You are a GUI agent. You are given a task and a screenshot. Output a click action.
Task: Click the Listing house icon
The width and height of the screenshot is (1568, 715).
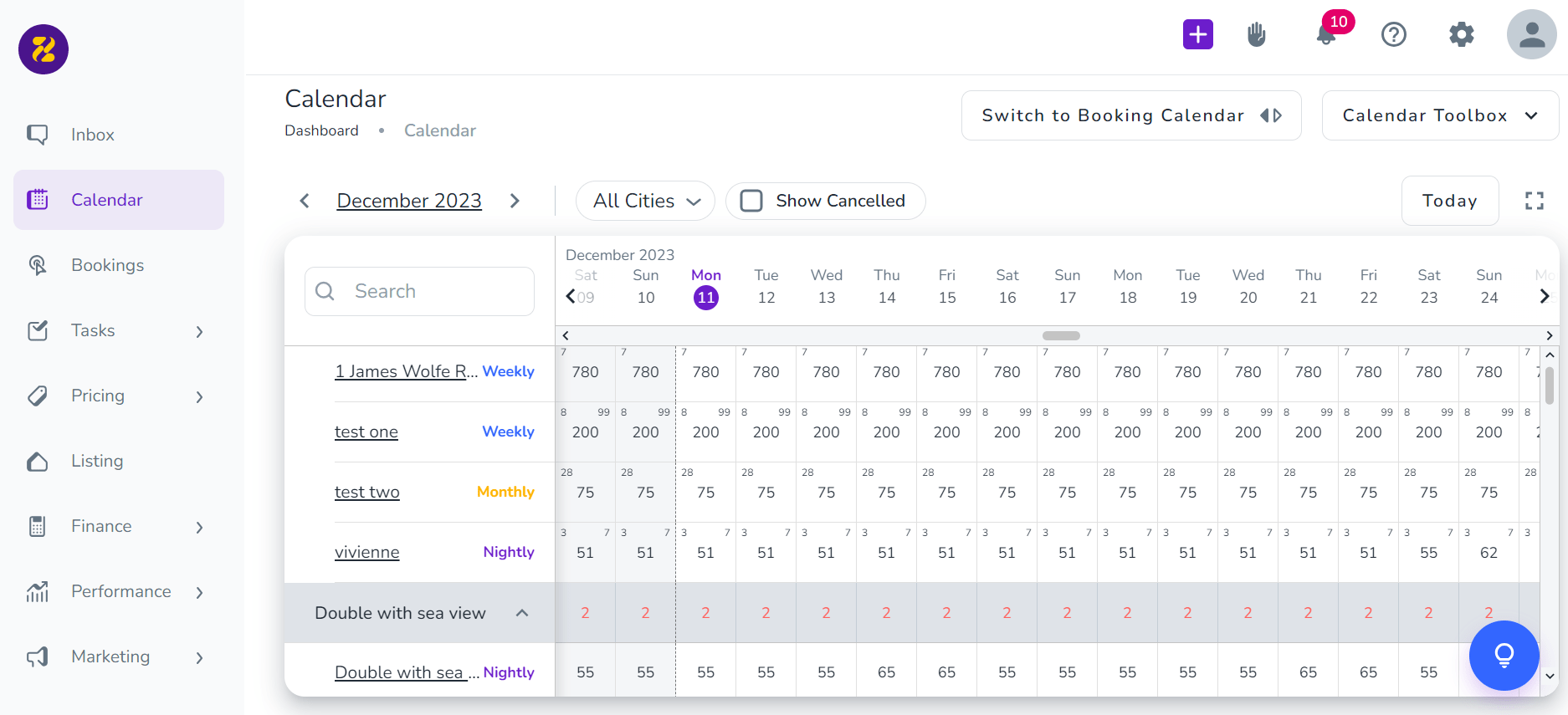[38, 461]
